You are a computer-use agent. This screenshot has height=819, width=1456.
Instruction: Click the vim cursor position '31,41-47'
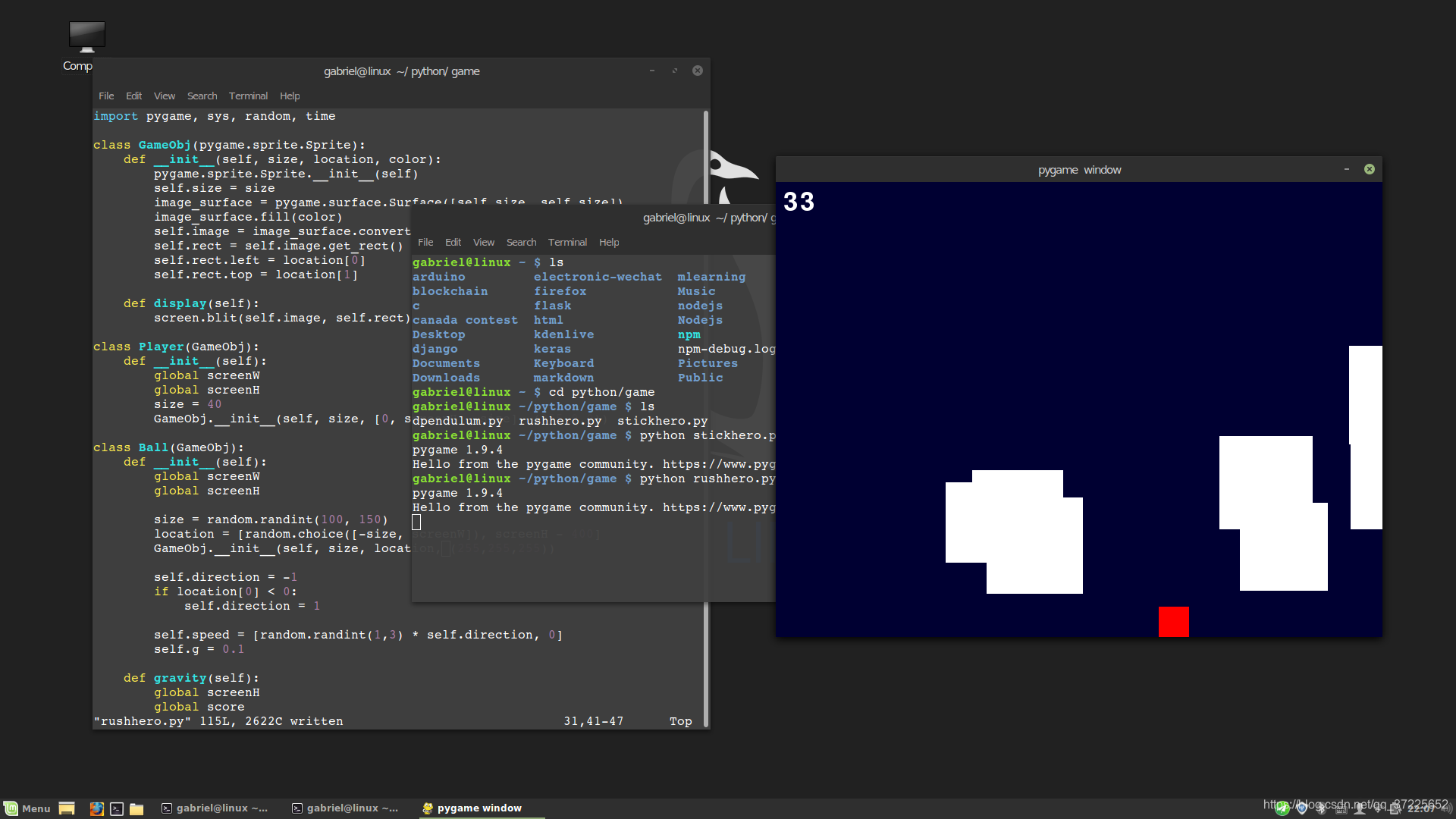point(594,721)
